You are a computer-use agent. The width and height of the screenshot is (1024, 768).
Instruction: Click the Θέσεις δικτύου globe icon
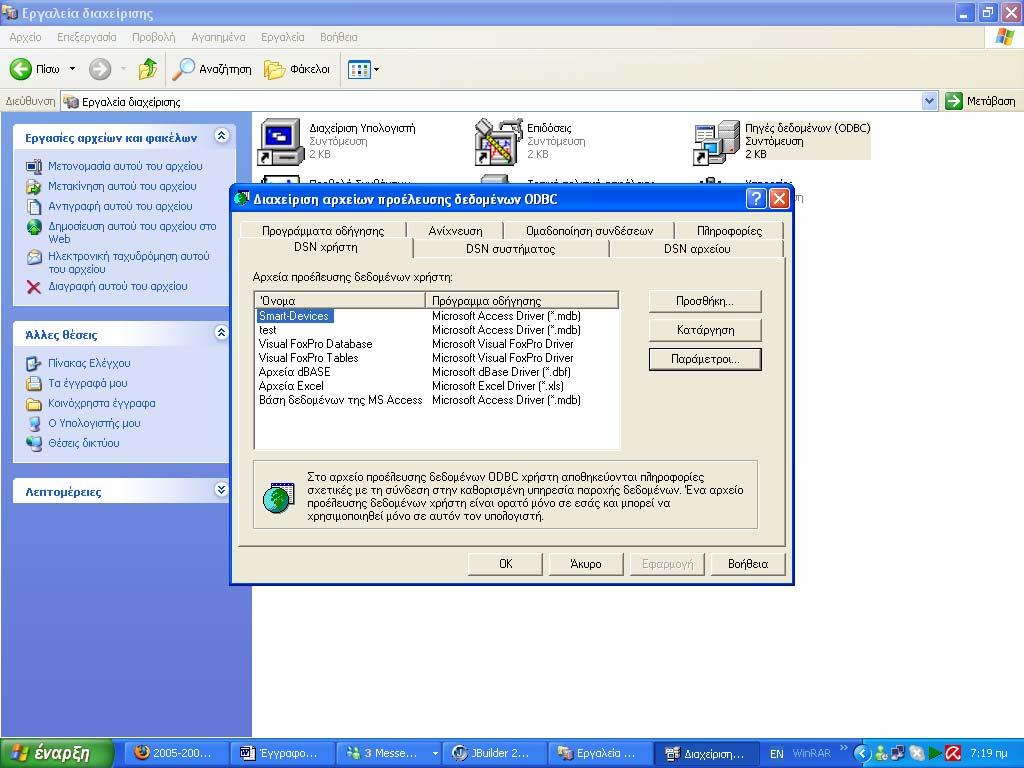pos(34,443)
